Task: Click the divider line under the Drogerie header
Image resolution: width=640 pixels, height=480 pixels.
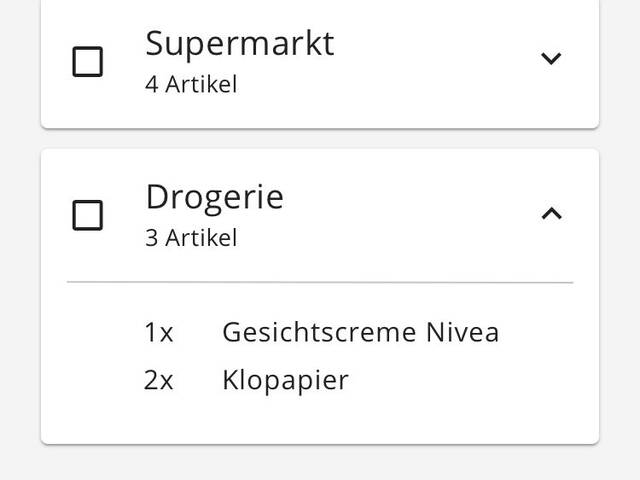Action: pos(320,283)
